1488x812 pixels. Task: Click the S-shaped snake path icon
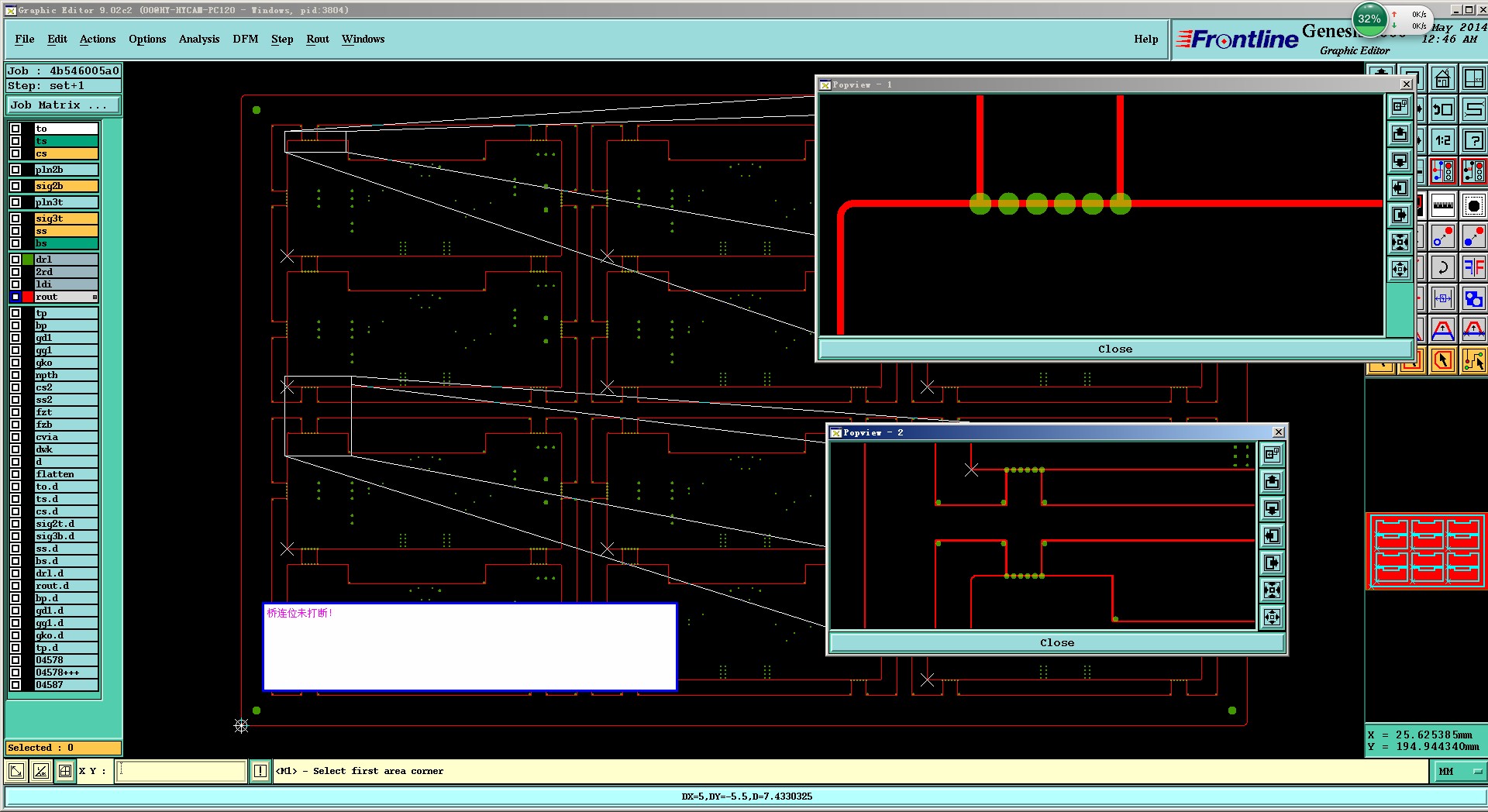[1473, 109]
